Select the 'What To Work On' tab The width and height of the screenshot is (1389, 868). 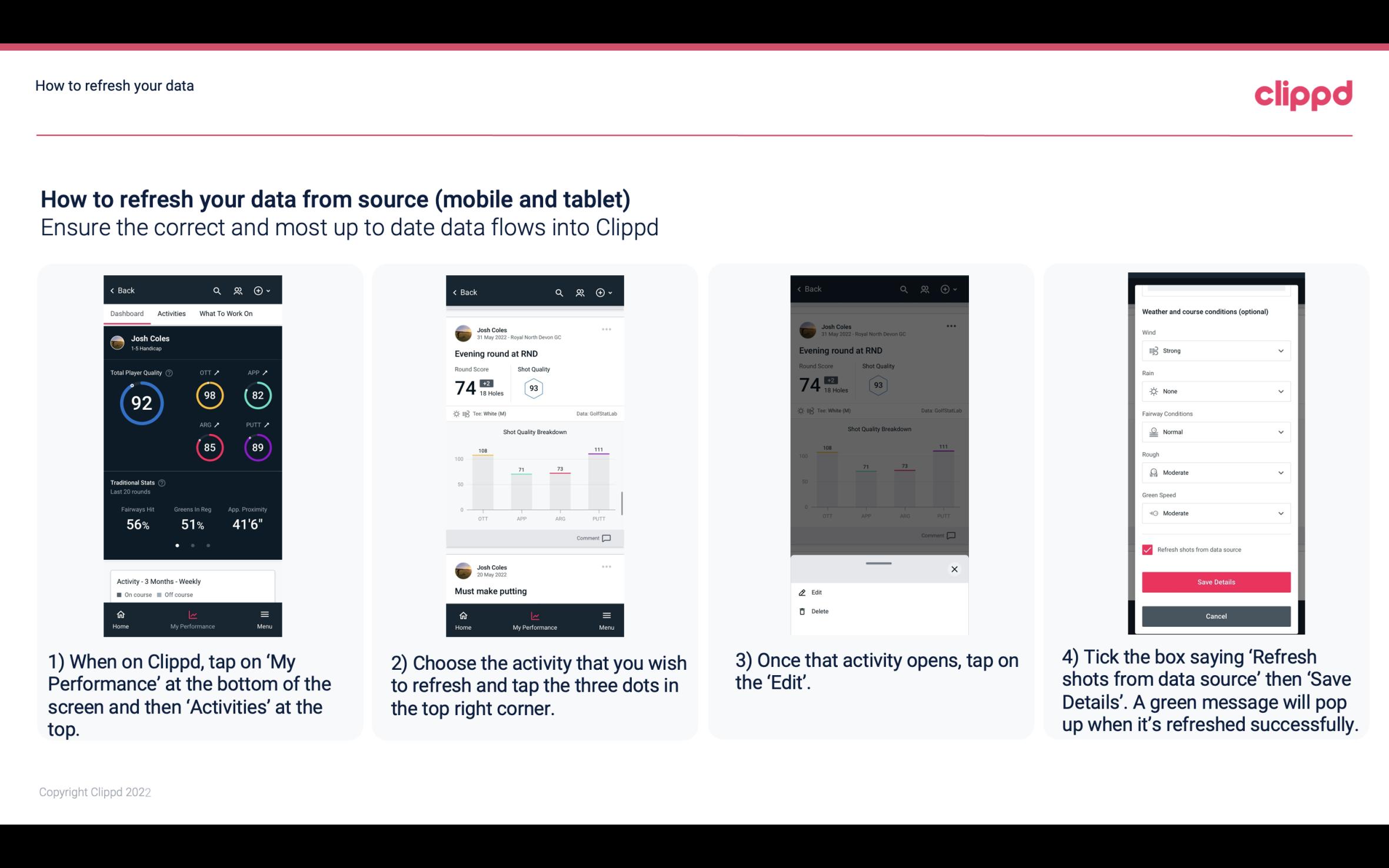pyautogui.click(x=223, y=313)
